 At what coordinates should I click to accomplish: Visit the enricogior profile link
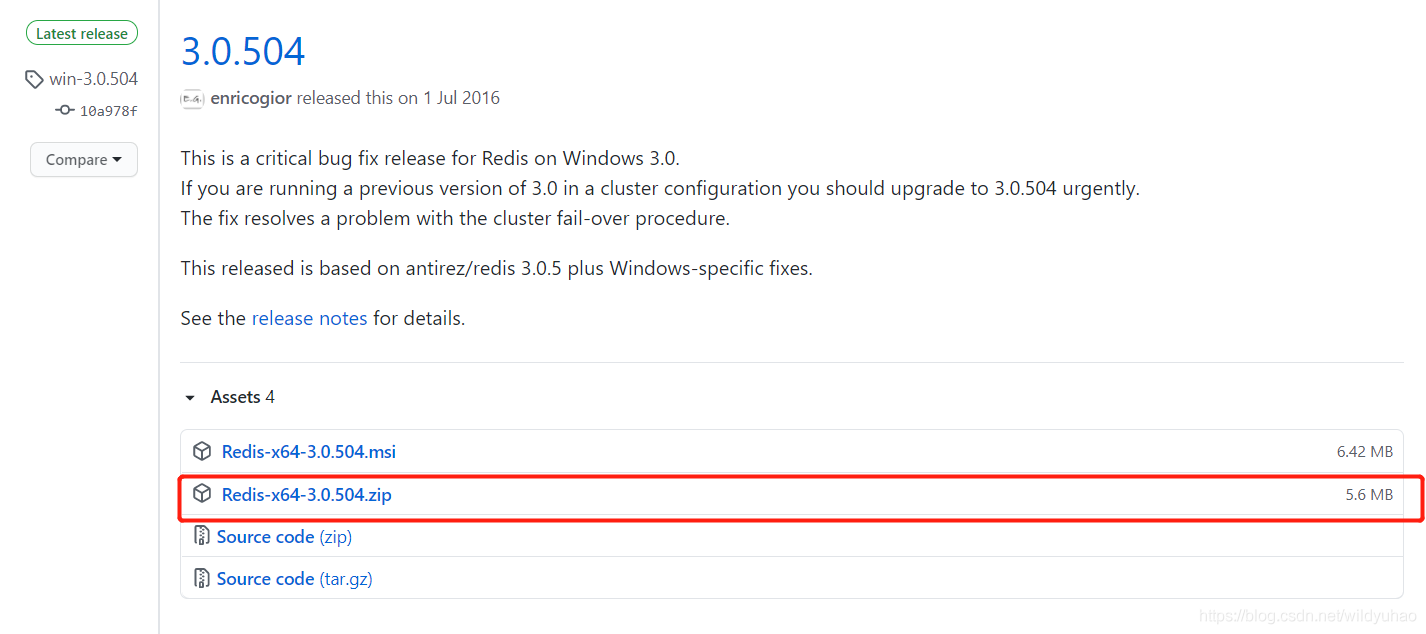[251, 98]
